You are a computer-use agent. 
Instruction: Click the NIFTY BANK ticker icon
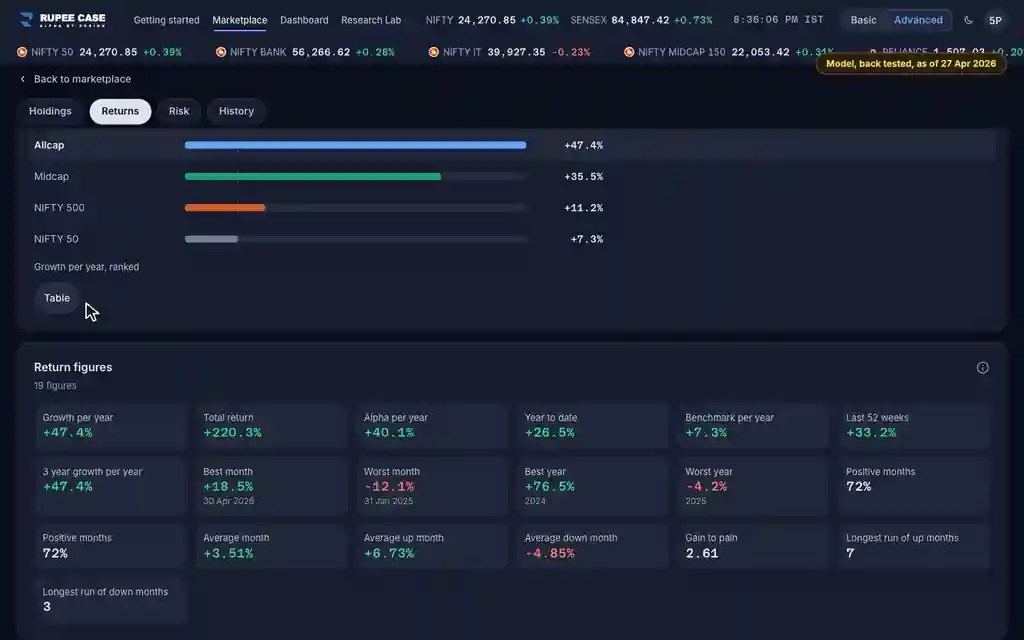(x=221, y=52)
